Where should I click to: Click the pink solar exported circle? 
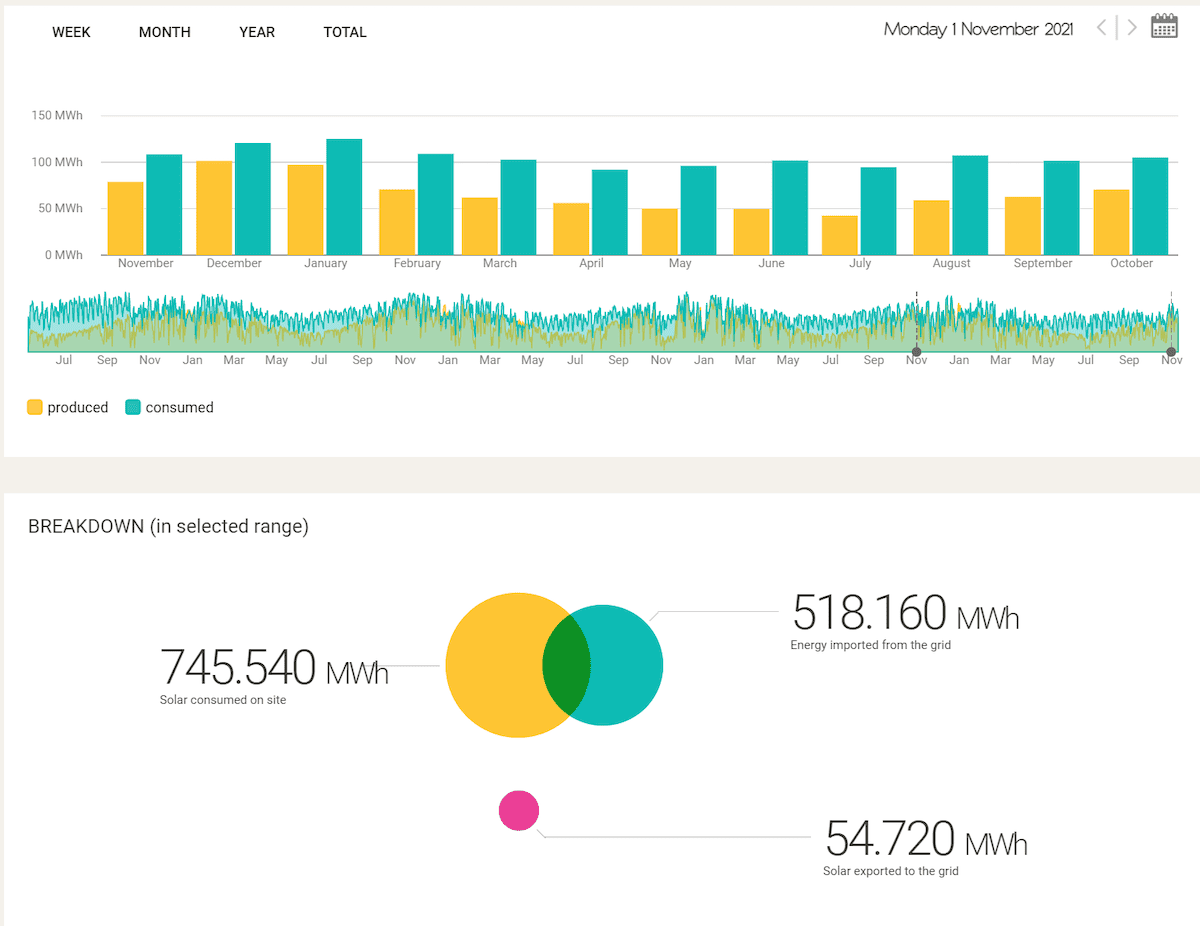[x=519, y=810]
